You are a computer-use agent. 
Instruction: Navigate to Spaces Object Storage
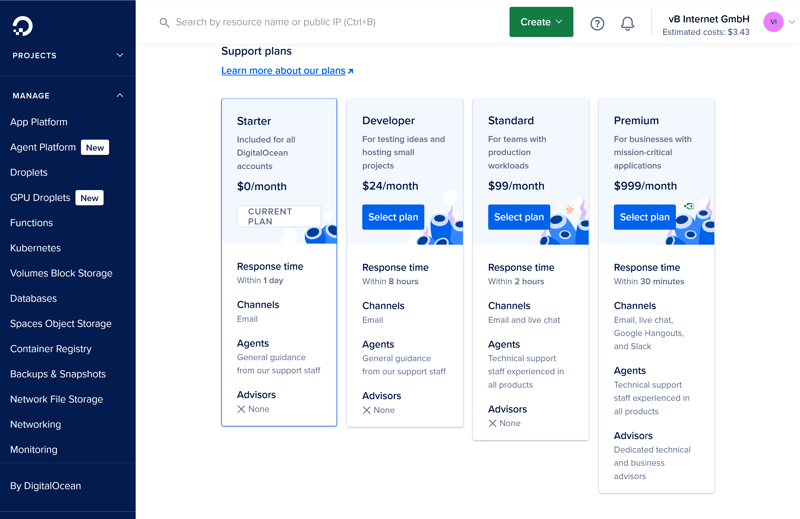61,324
